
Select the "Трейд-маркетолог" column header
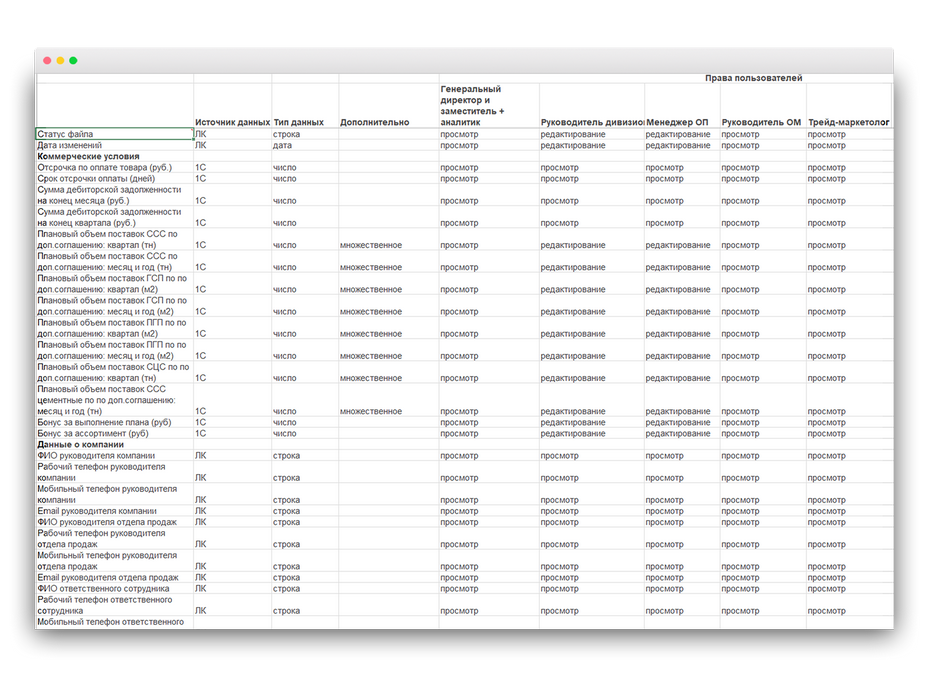(x=848, y=122)
